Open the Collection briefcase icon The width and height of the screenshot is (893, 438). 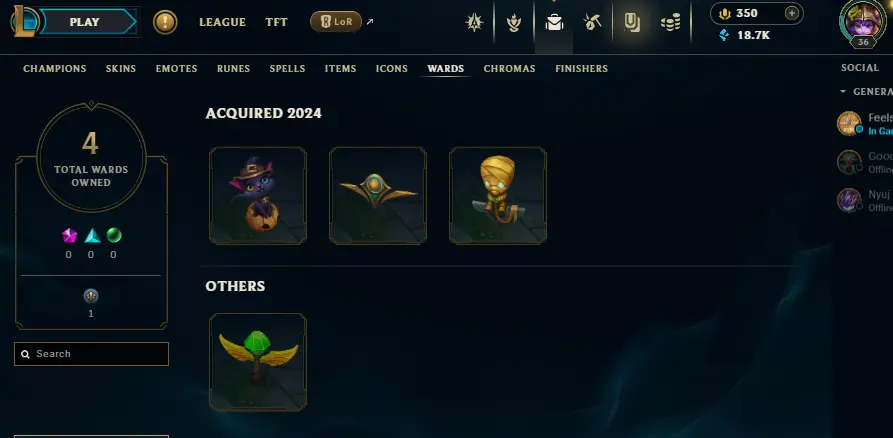[554, 23]
